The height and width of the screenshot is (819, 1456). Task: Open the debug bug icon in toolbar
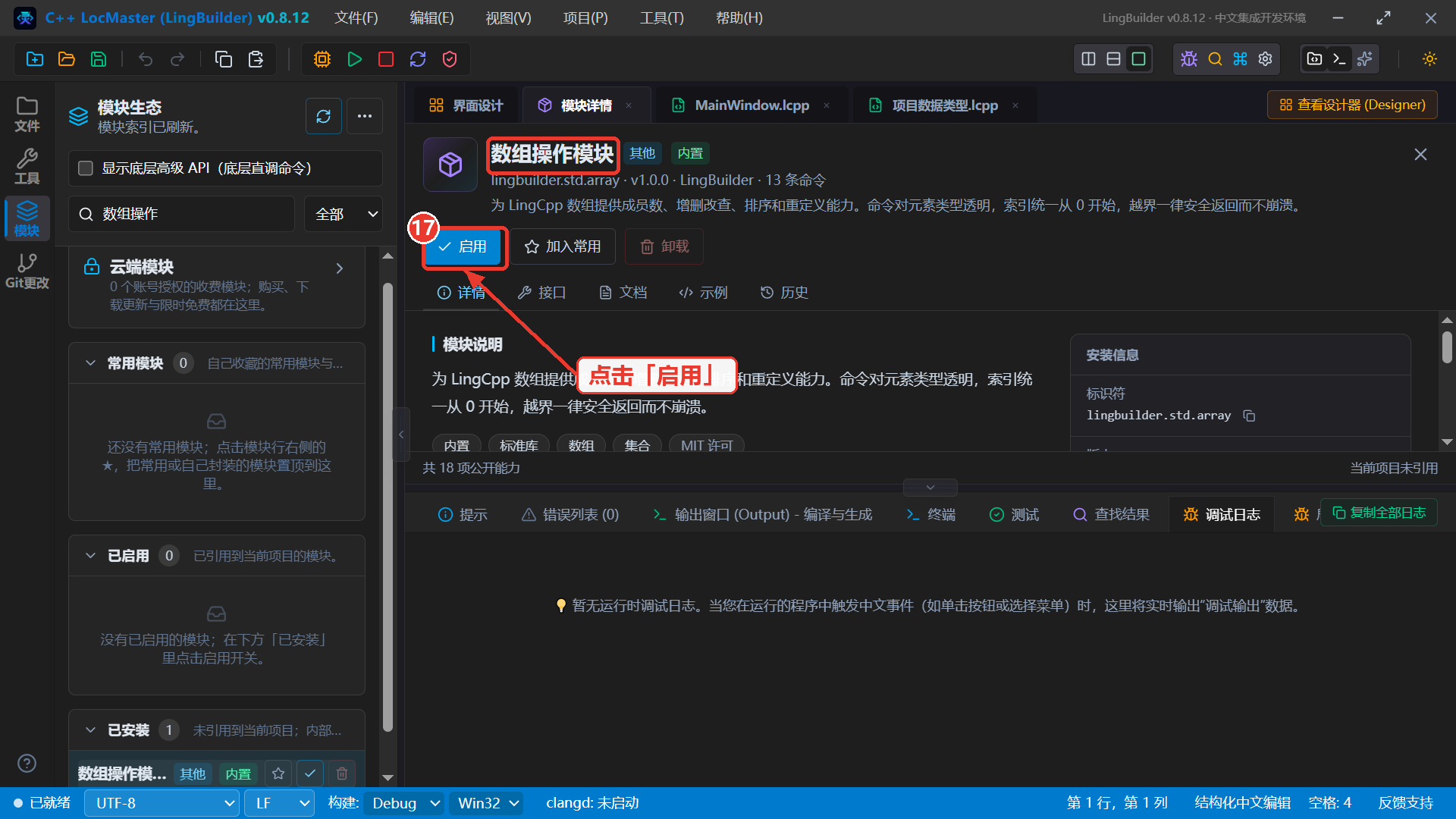(1189, 59)
